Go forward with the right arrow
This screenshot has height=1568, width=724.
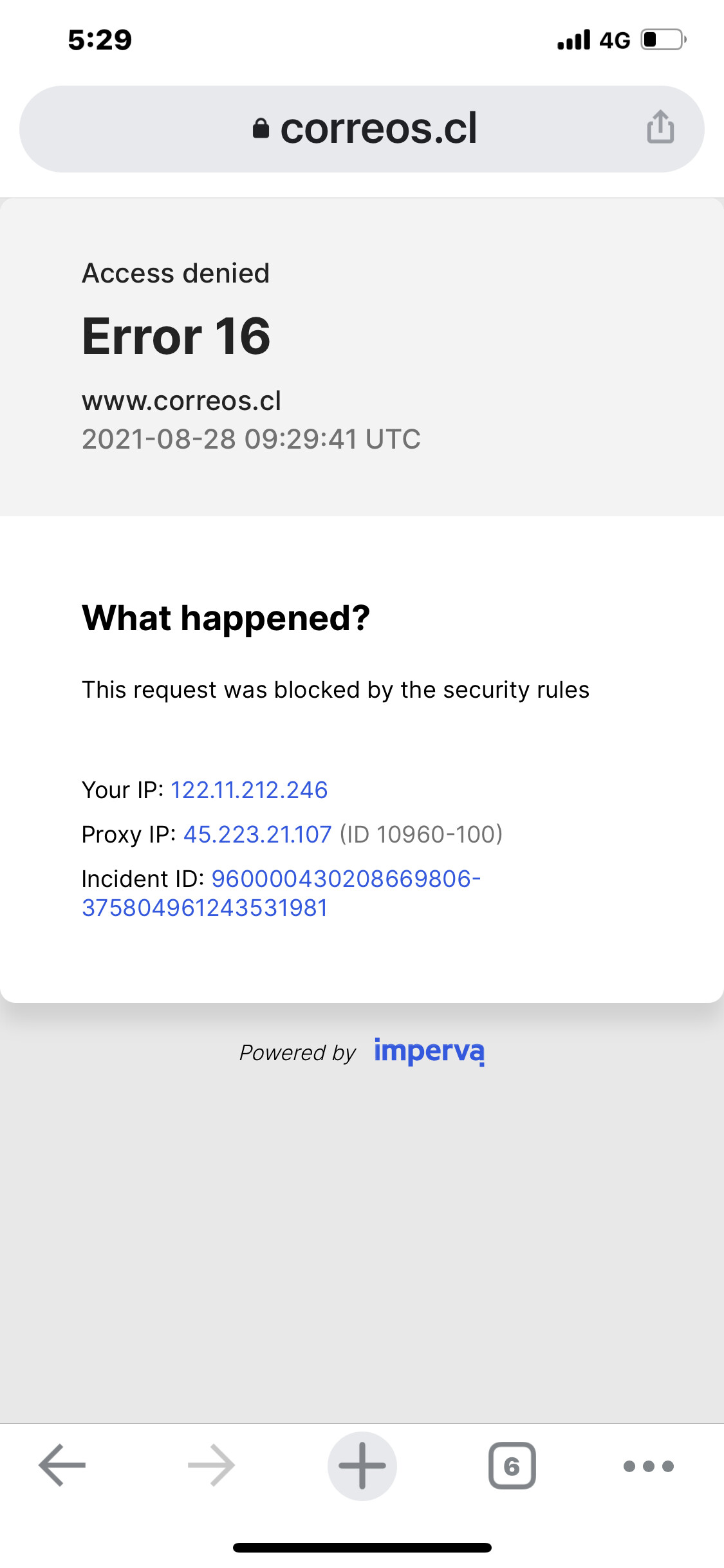coord(212,1466)
